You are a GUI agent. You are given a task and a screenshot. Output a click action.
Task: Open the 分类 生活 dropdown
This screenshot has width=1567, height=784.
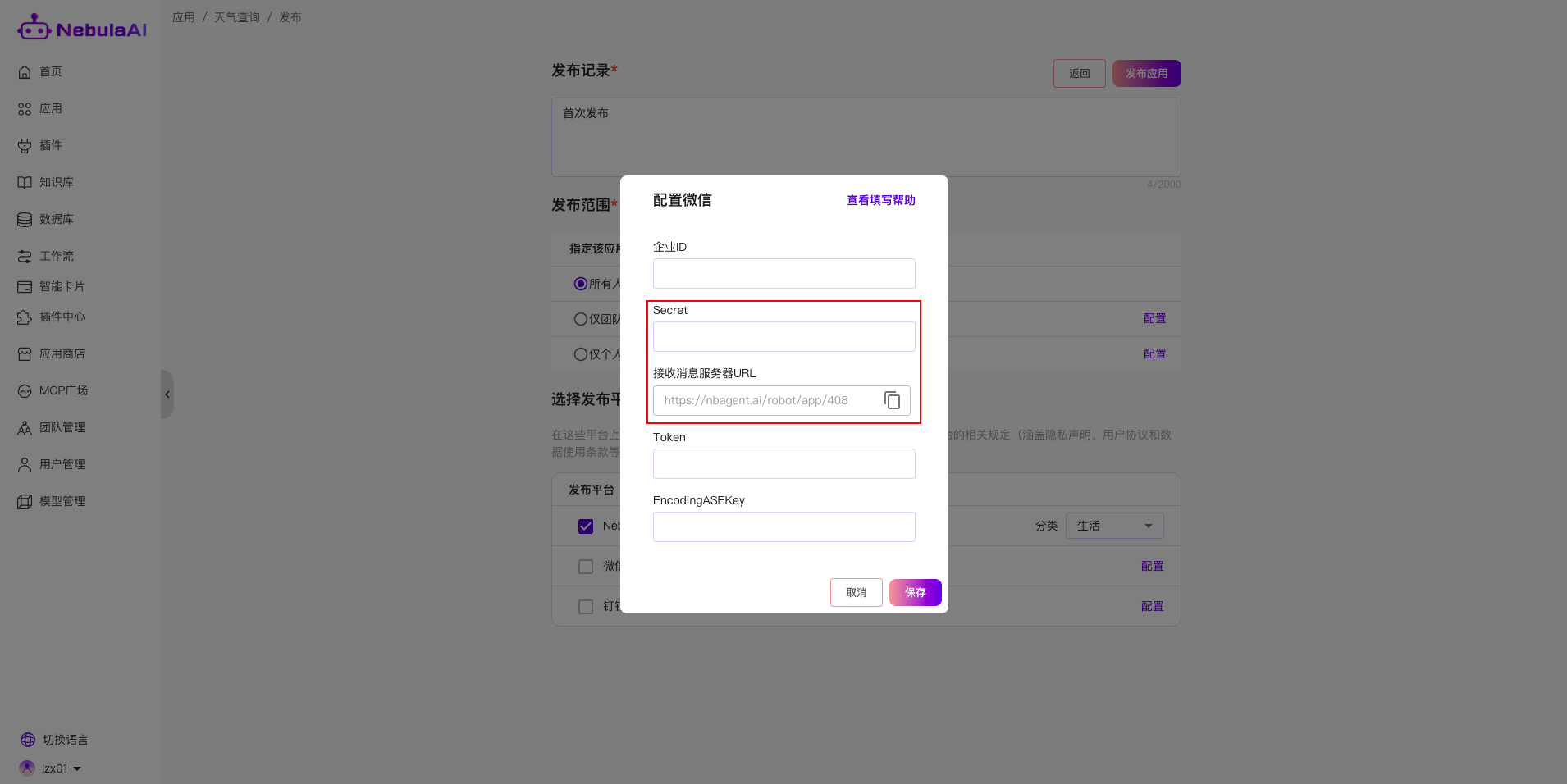click(x=1114, y=526)
